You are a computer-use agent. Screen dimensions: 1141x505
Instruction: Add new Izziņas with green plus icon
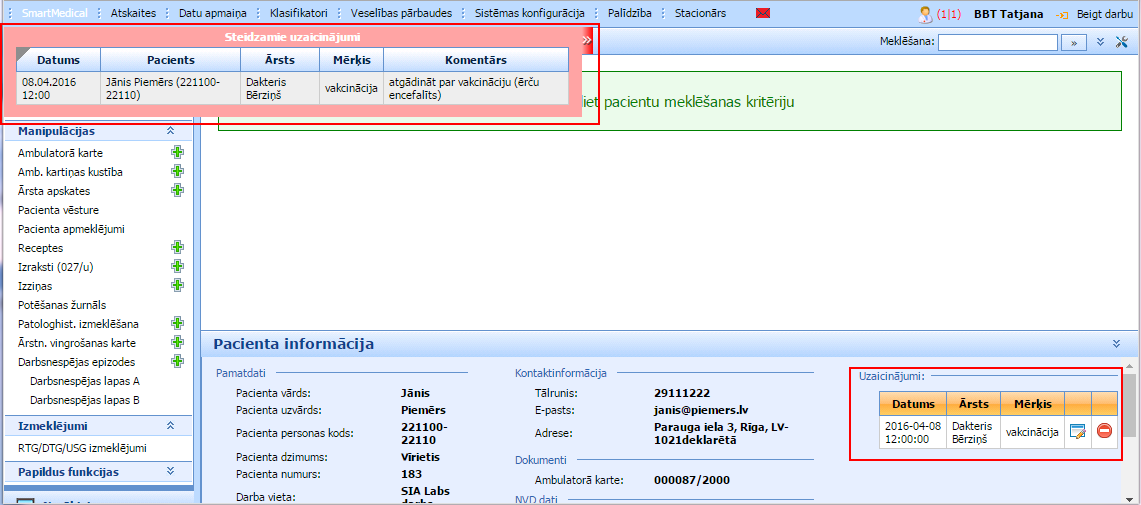177,285
